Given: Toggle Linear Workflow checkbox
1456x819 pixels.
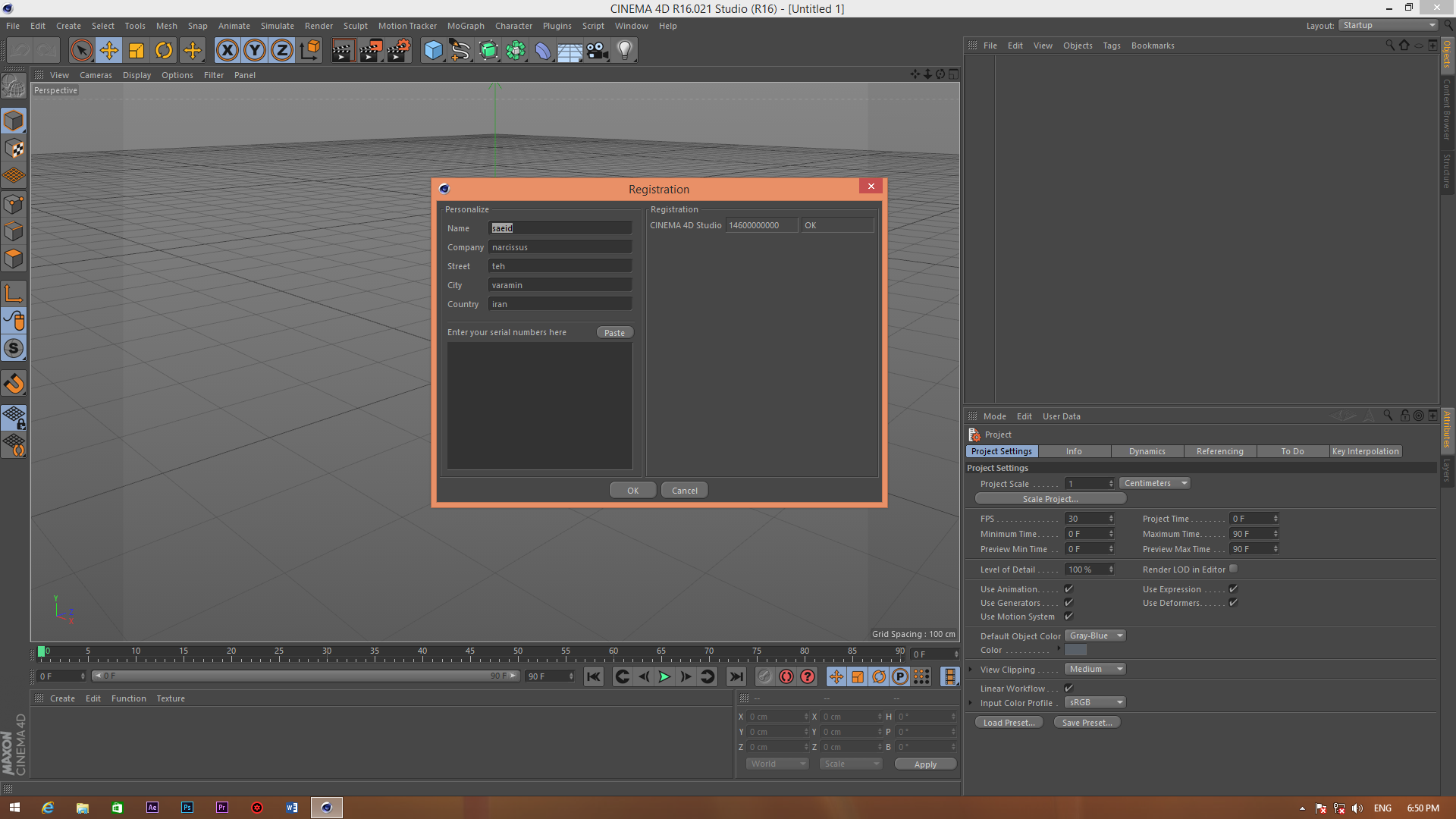Looking at the screenshot, I should coord(1068,689).
